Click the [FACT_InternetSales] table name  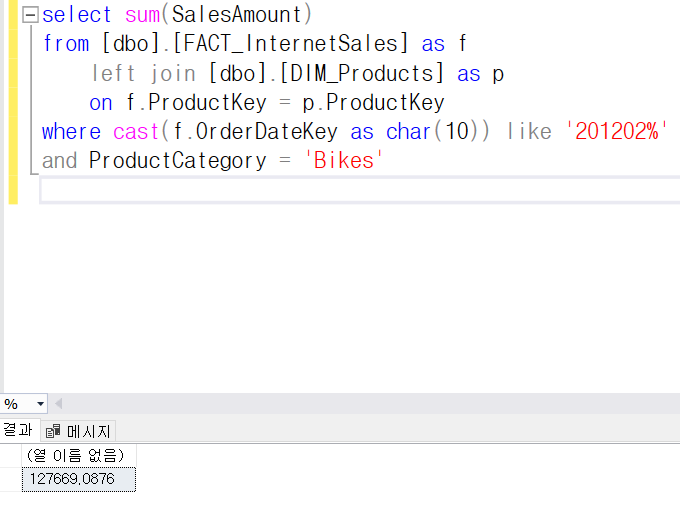(x=290, y=43)
